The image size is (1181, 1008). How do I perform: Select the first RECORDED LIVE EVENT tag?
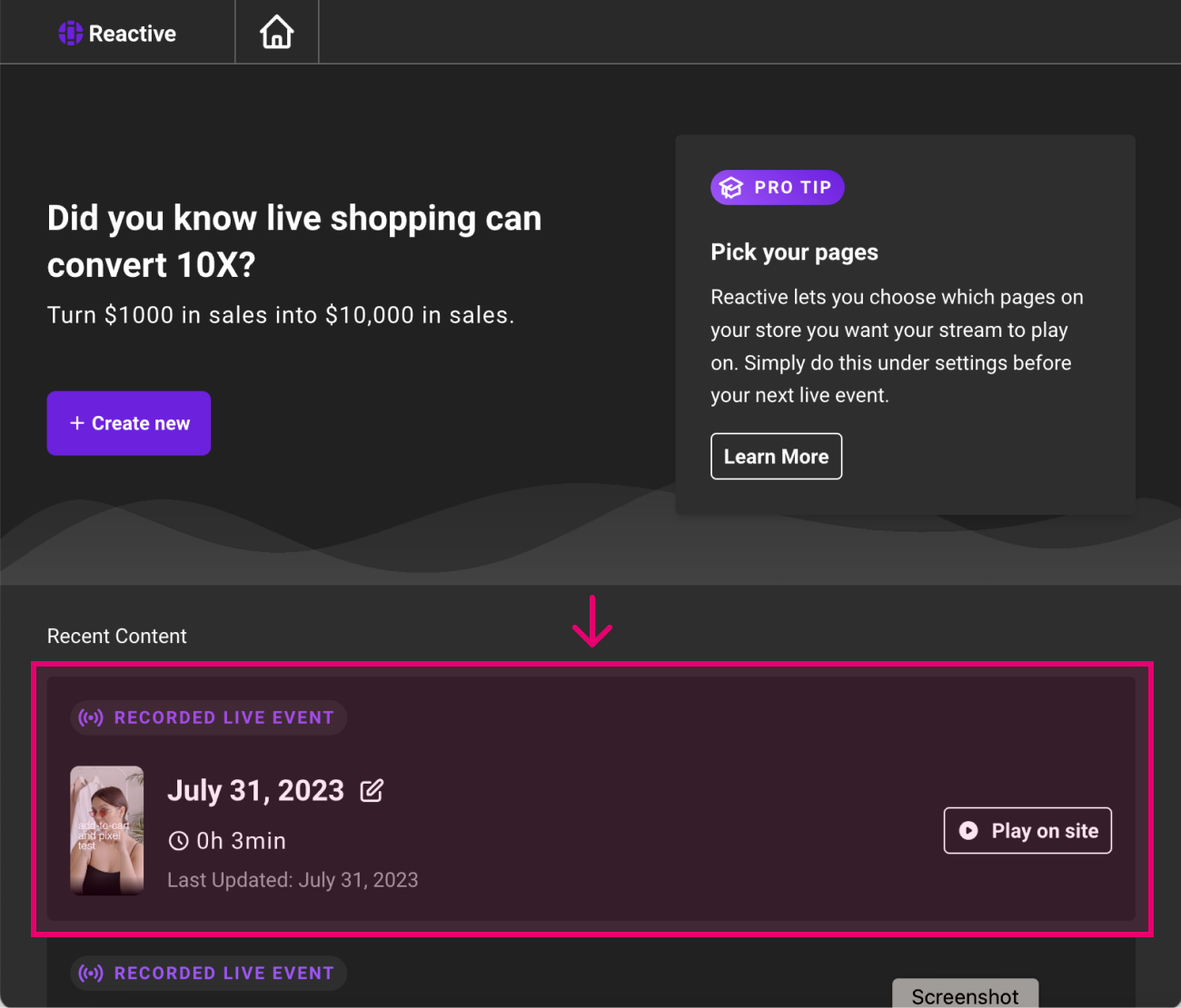point(209,717)
